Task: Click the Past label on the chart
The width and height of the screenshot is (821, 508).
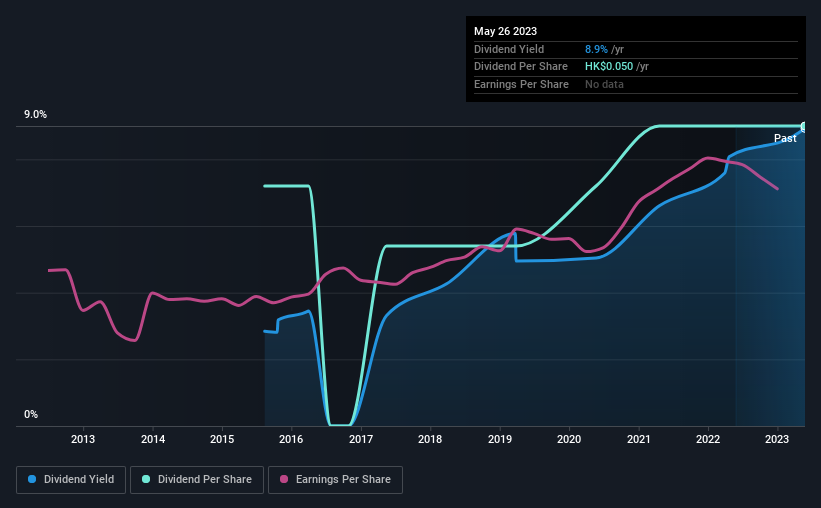Action: click(x=785, y=138)
